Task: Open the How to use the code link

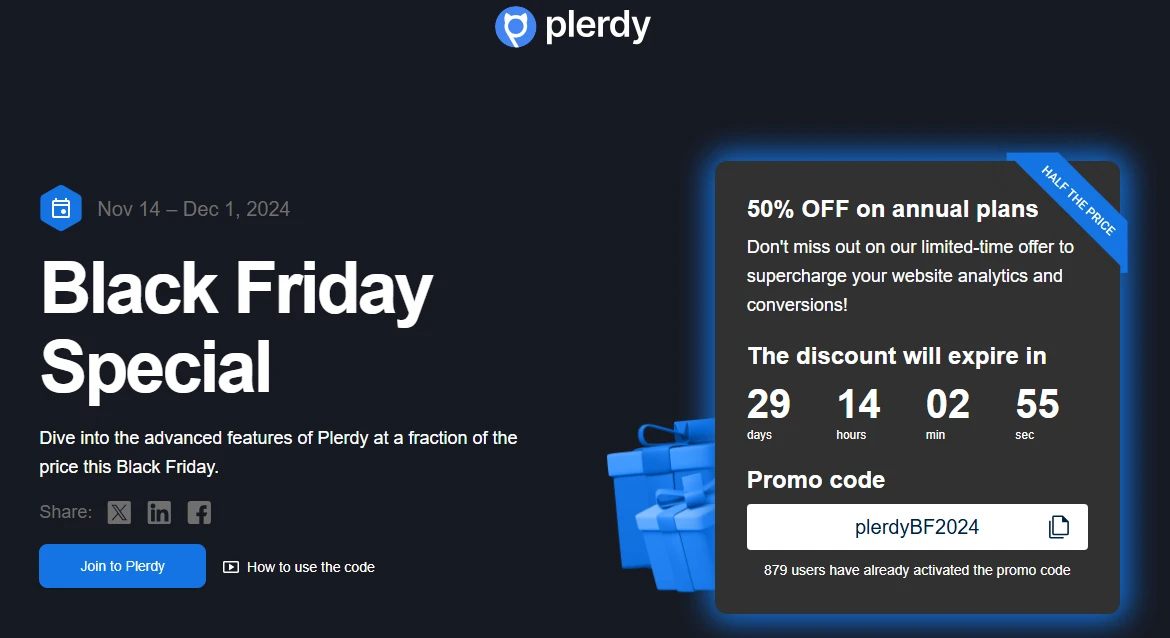Action: 310,567
